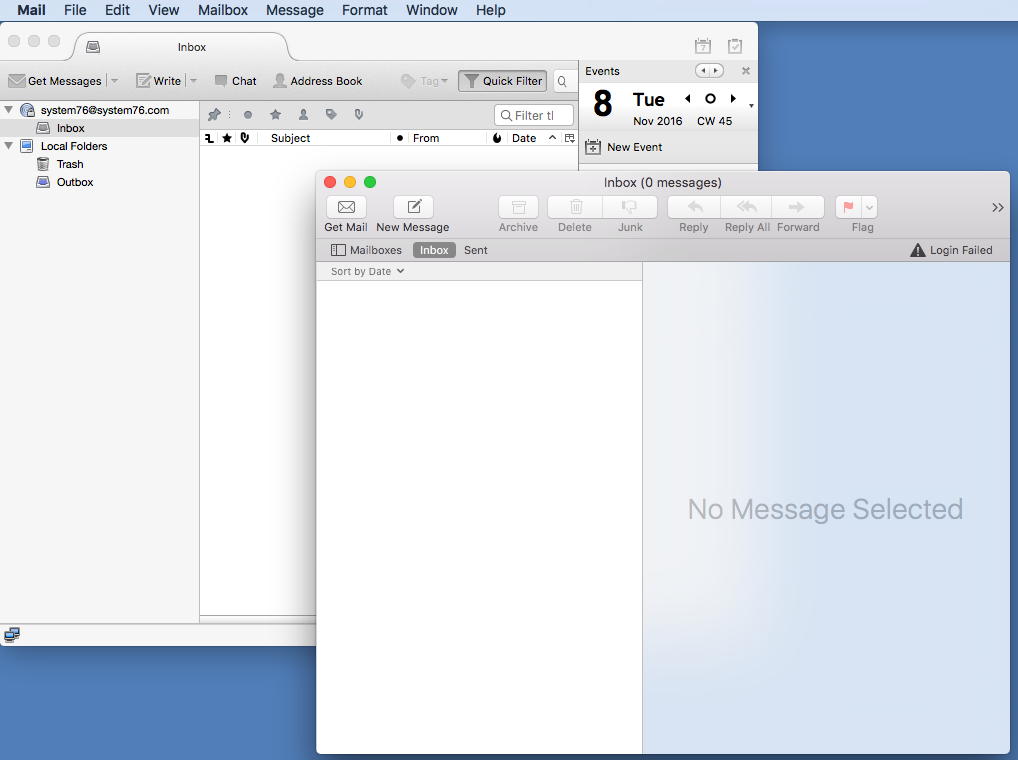Expand the Get Messages dropdown arrow
The image size is (1018, 760).
(113, 80)
